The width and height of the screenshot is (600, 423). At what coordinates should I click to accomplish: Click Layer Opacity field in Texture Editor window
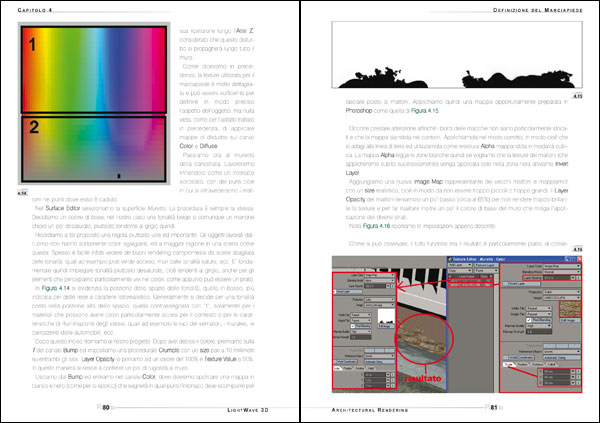pos(557,278)
